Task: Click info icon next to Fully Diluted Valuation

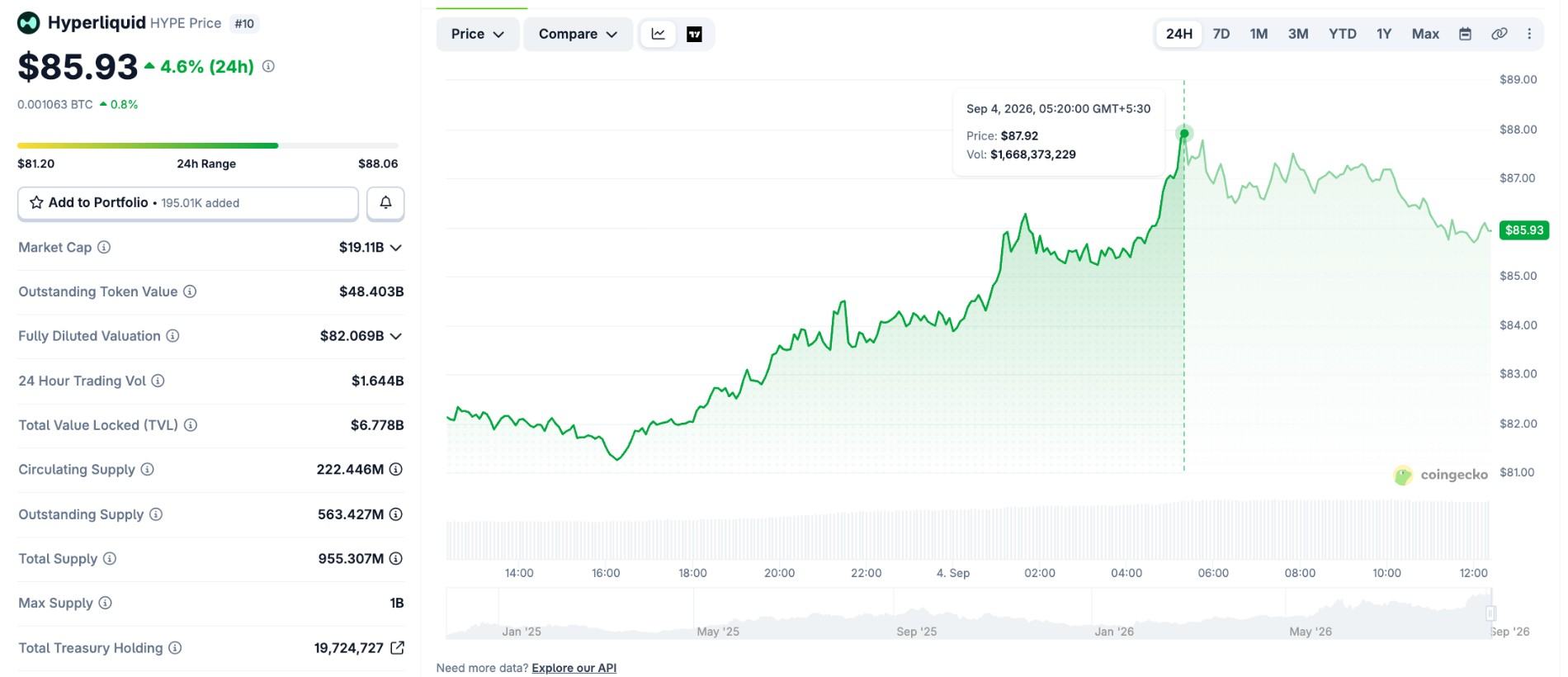Action: tap(172, 336)
